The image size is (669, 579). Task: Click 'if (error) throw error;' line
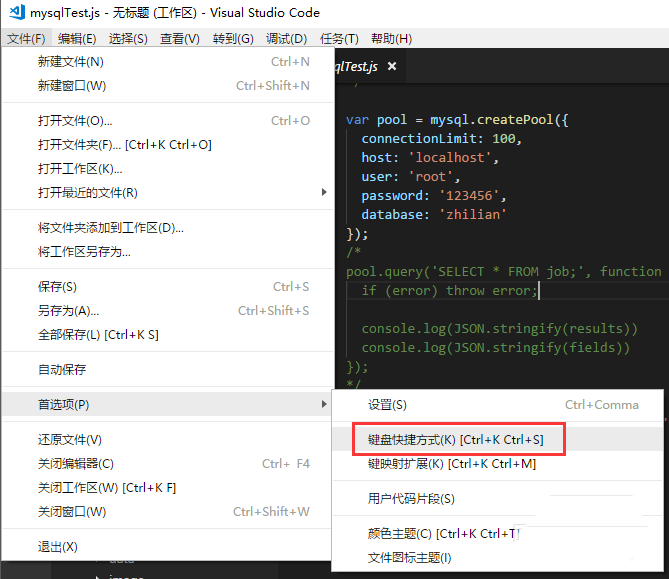click(x=449, y=291)
